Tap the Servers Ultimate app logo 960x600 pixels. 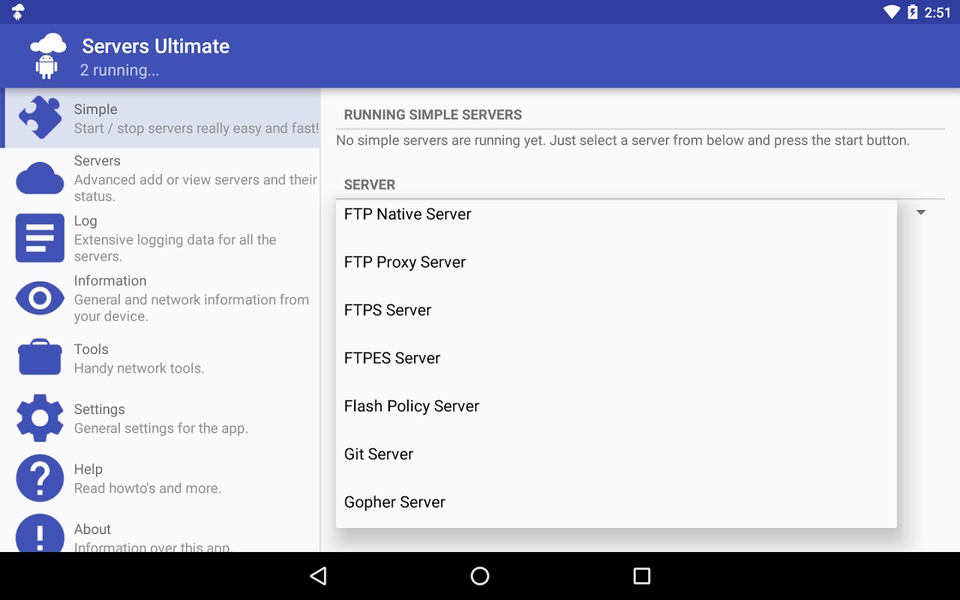[47, 56]
